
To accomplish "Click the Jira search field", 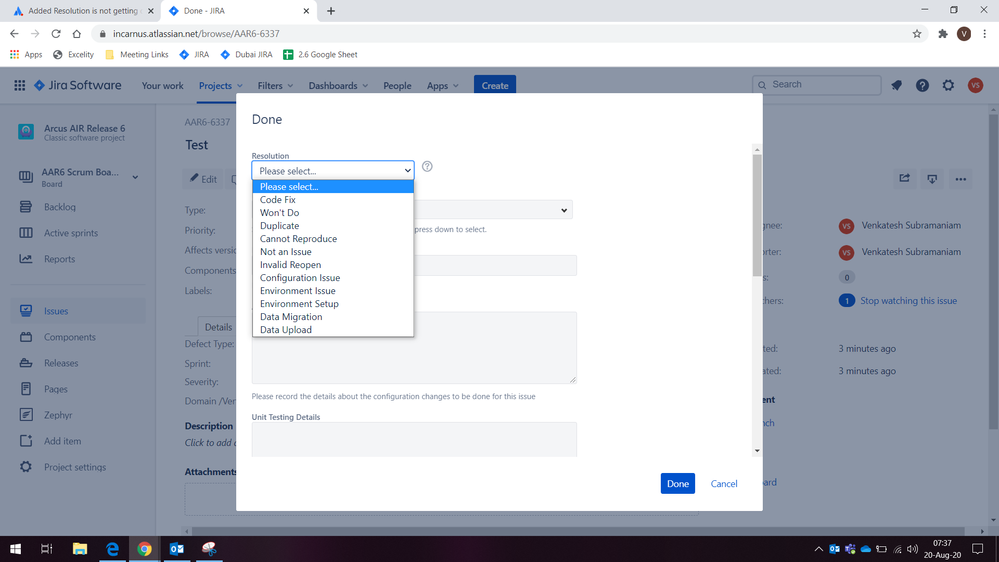I will pos(817,85).
